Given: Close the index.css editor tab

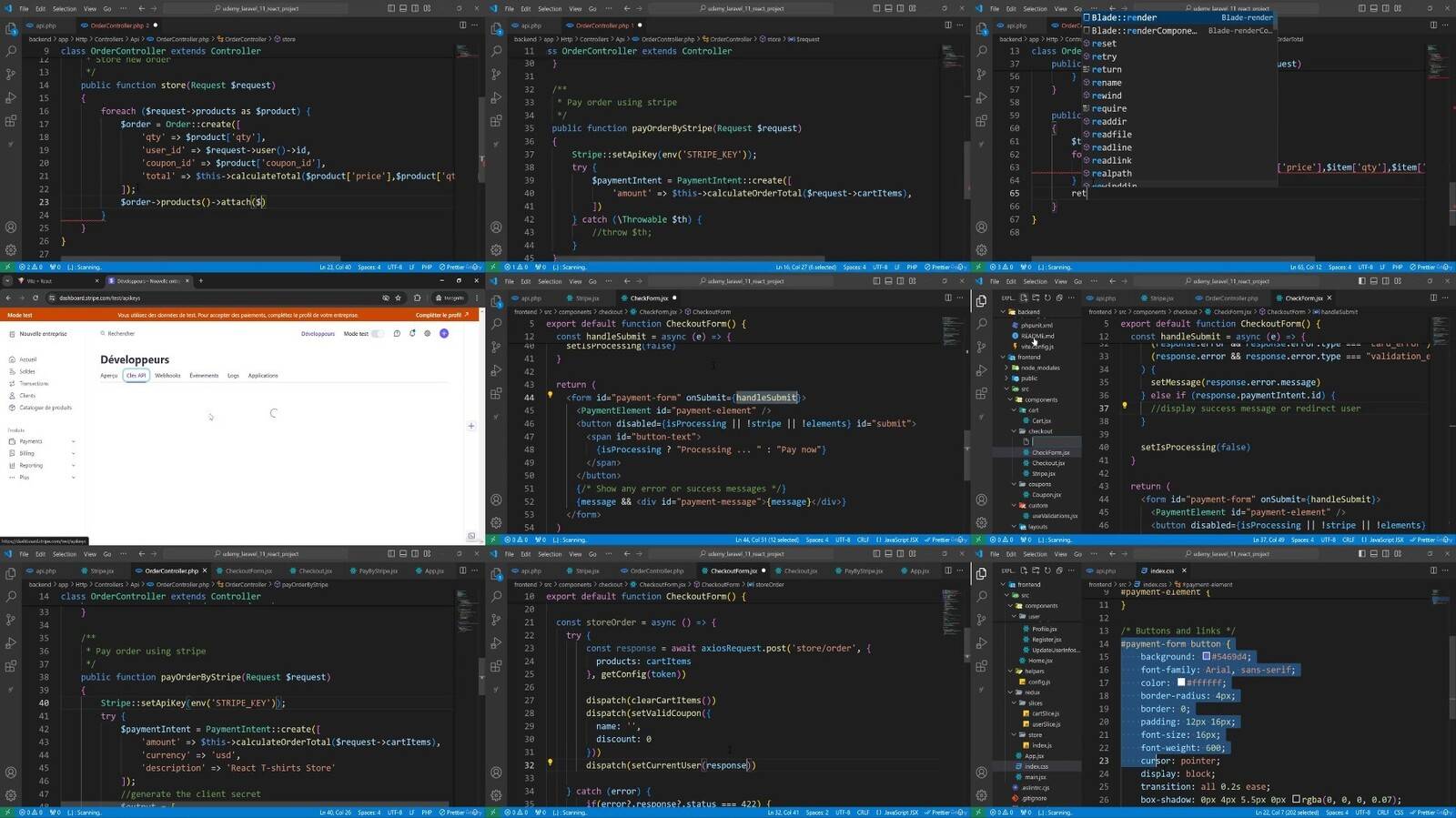Looking at the screenshot, I should 1184,571.
